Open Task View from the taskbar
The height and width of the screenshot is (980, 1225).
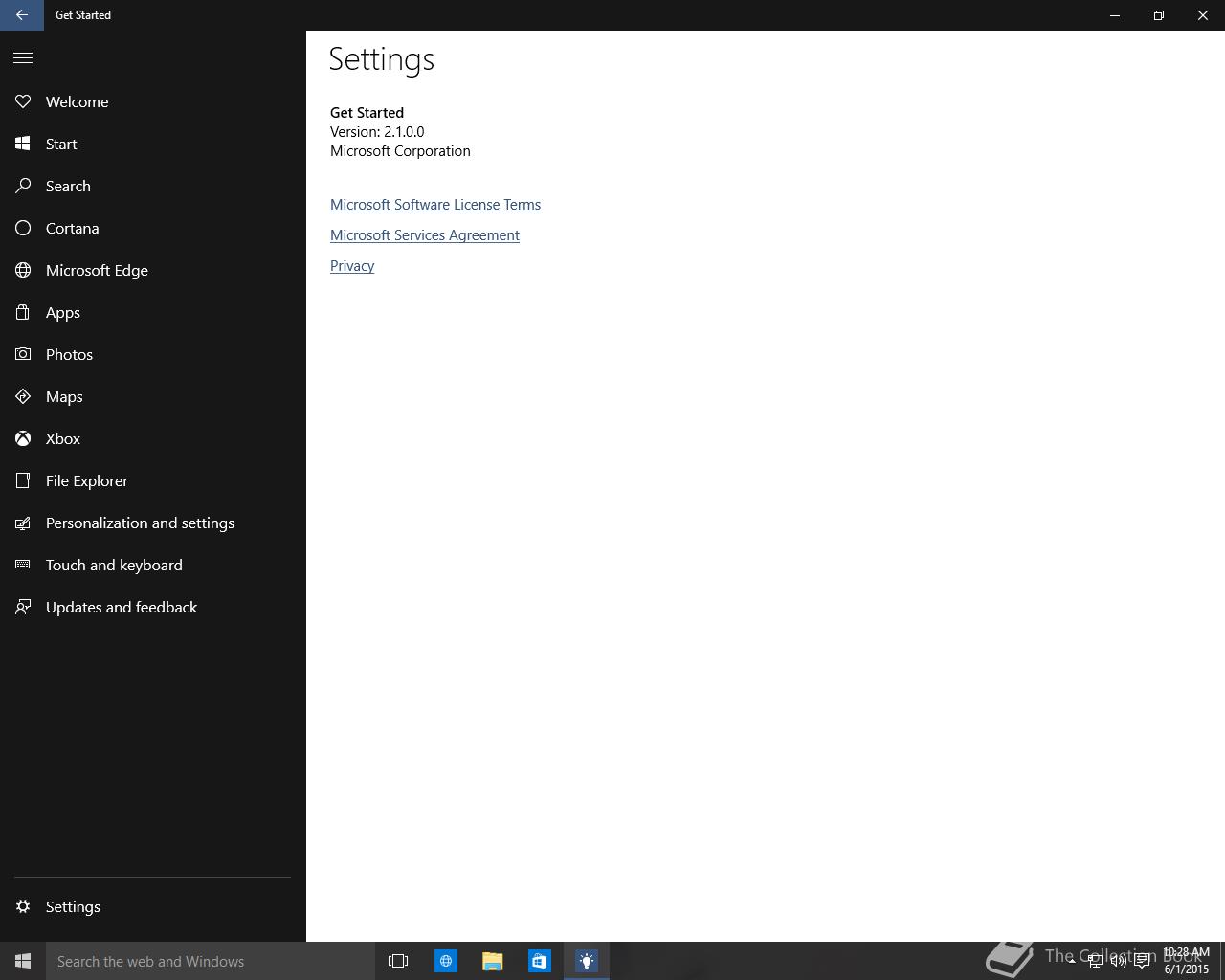tap(398, 961)
